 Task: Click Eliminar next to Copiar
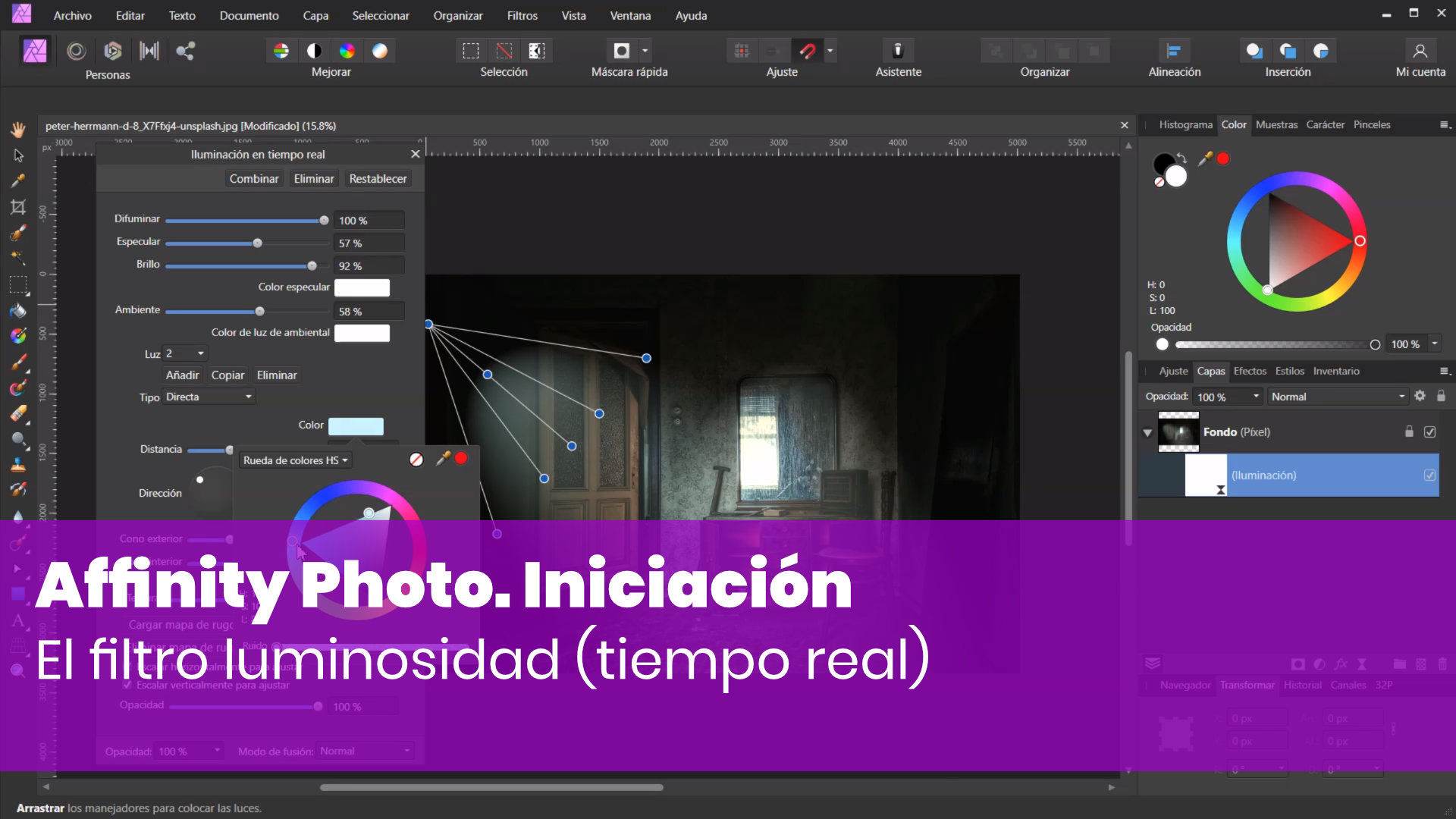(x=277, y=375)
